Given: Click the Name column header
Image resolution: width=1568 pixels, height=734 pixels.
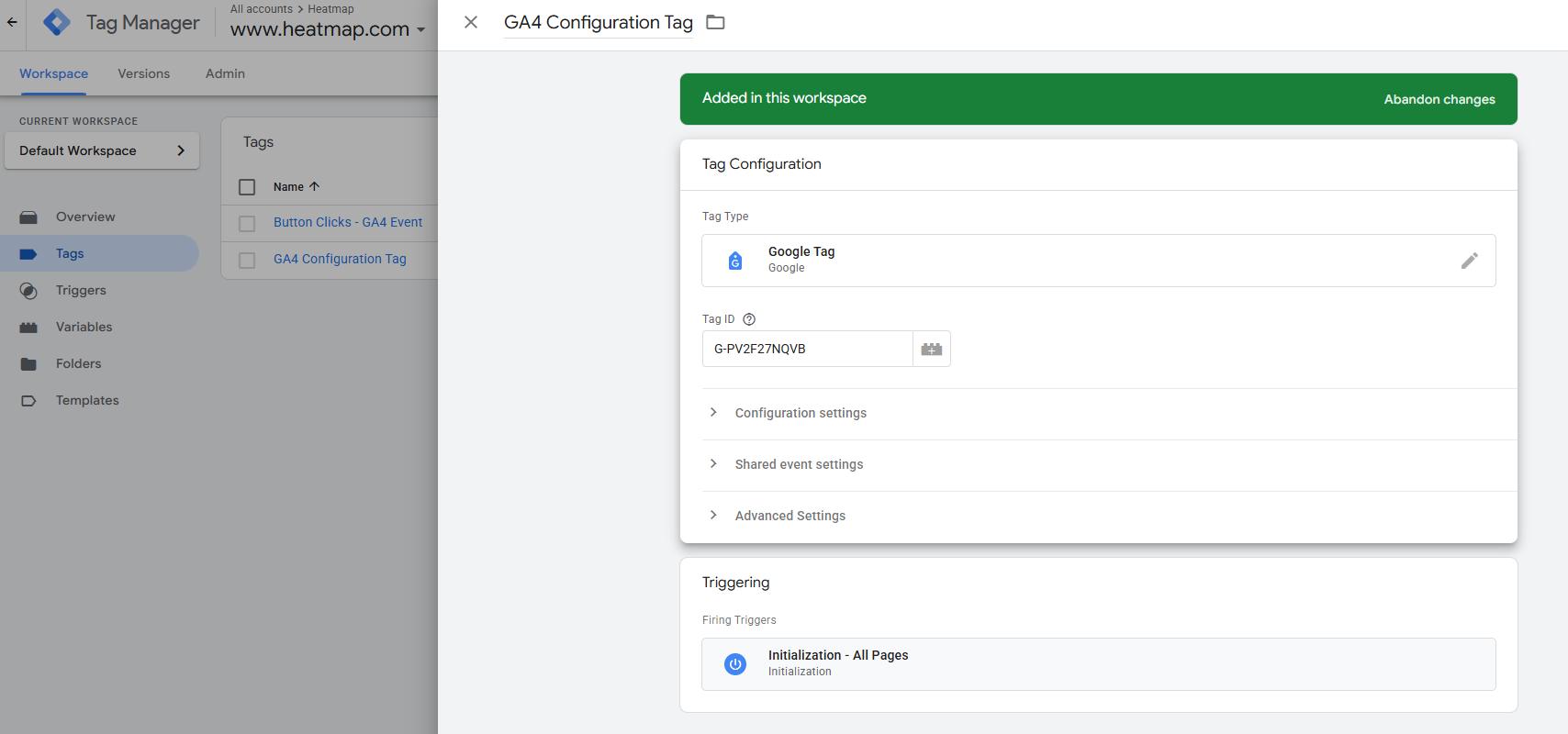Looking at the screenshot, I should (288, 186).
